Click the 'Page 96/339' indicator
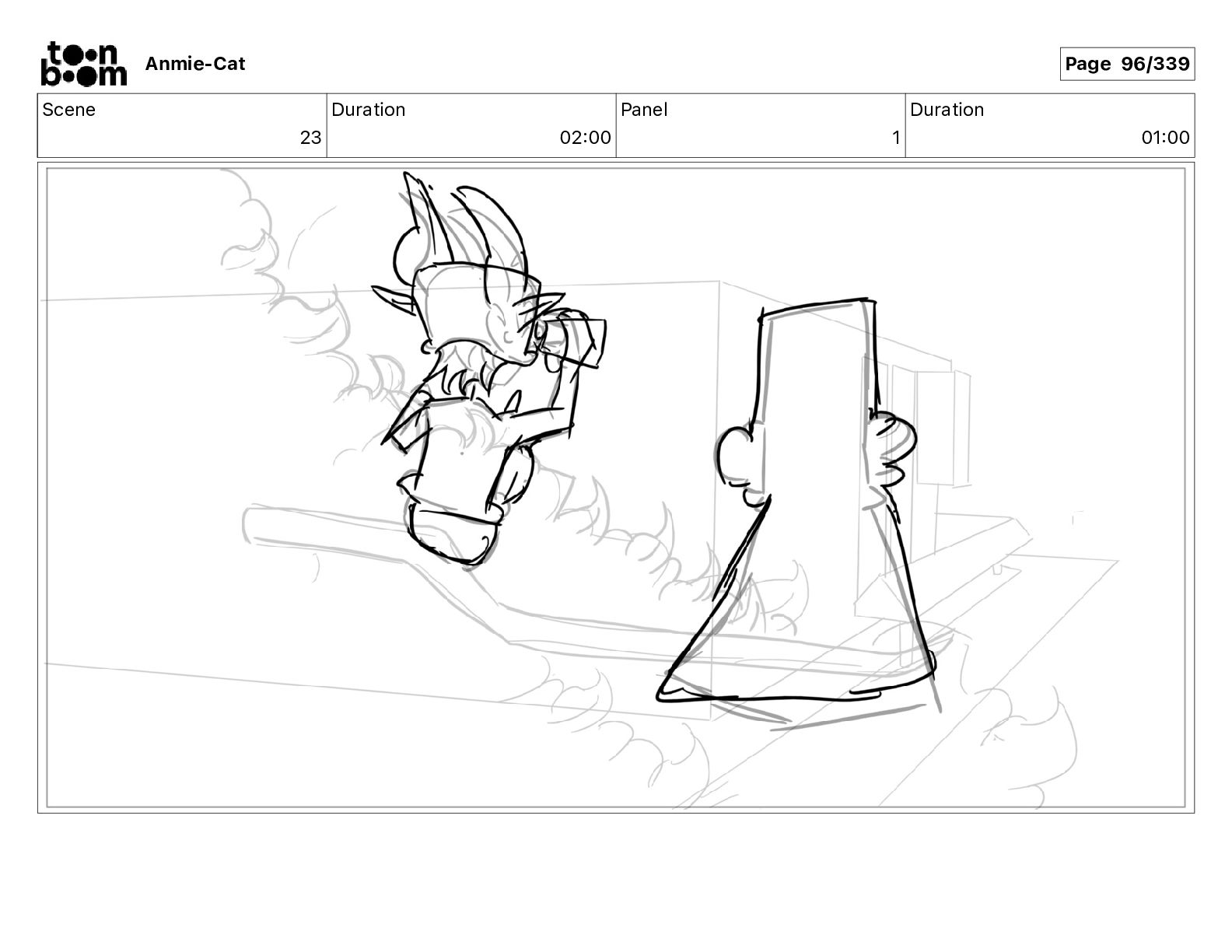 1127,64
